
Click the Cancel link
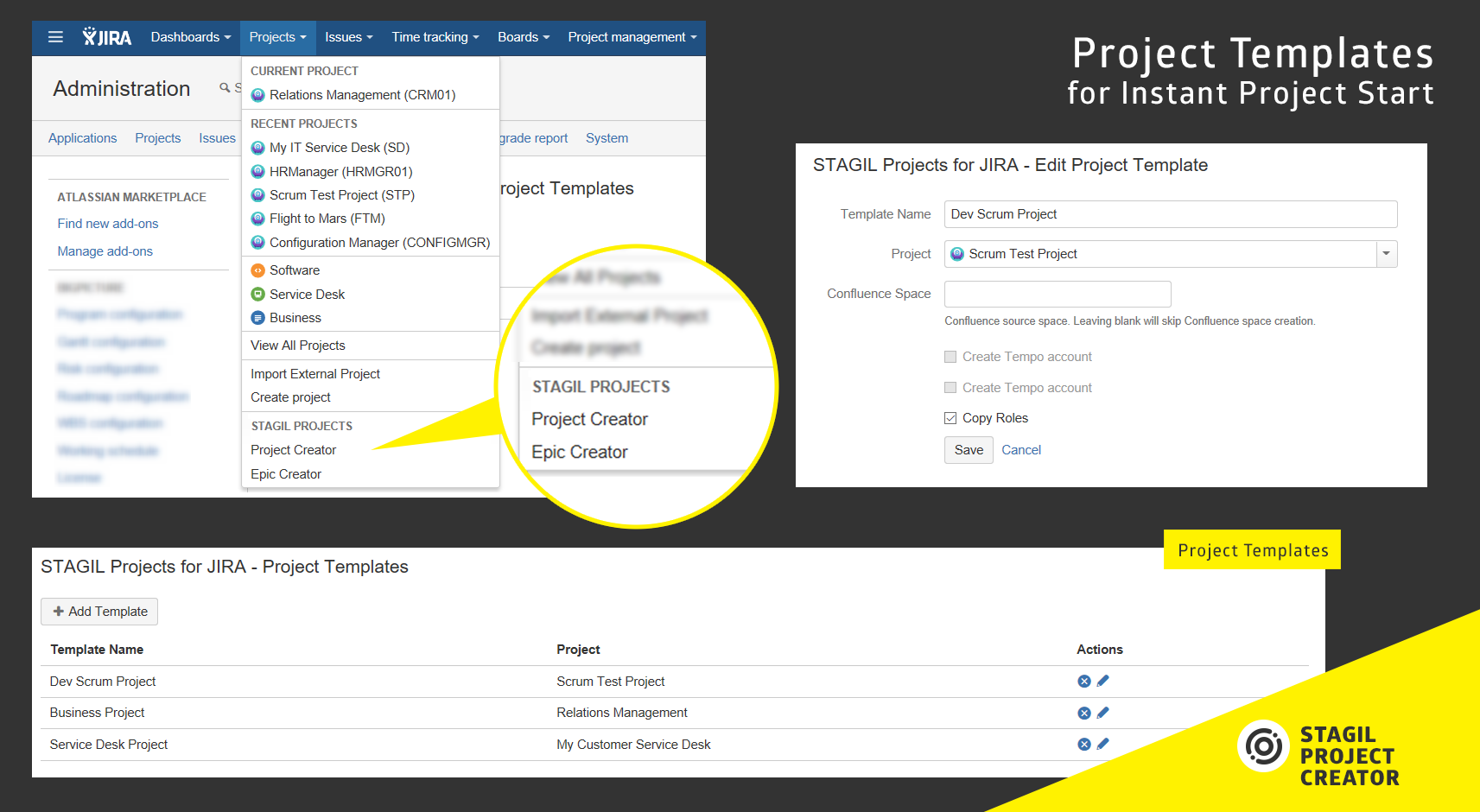(x=1021, y=450)
